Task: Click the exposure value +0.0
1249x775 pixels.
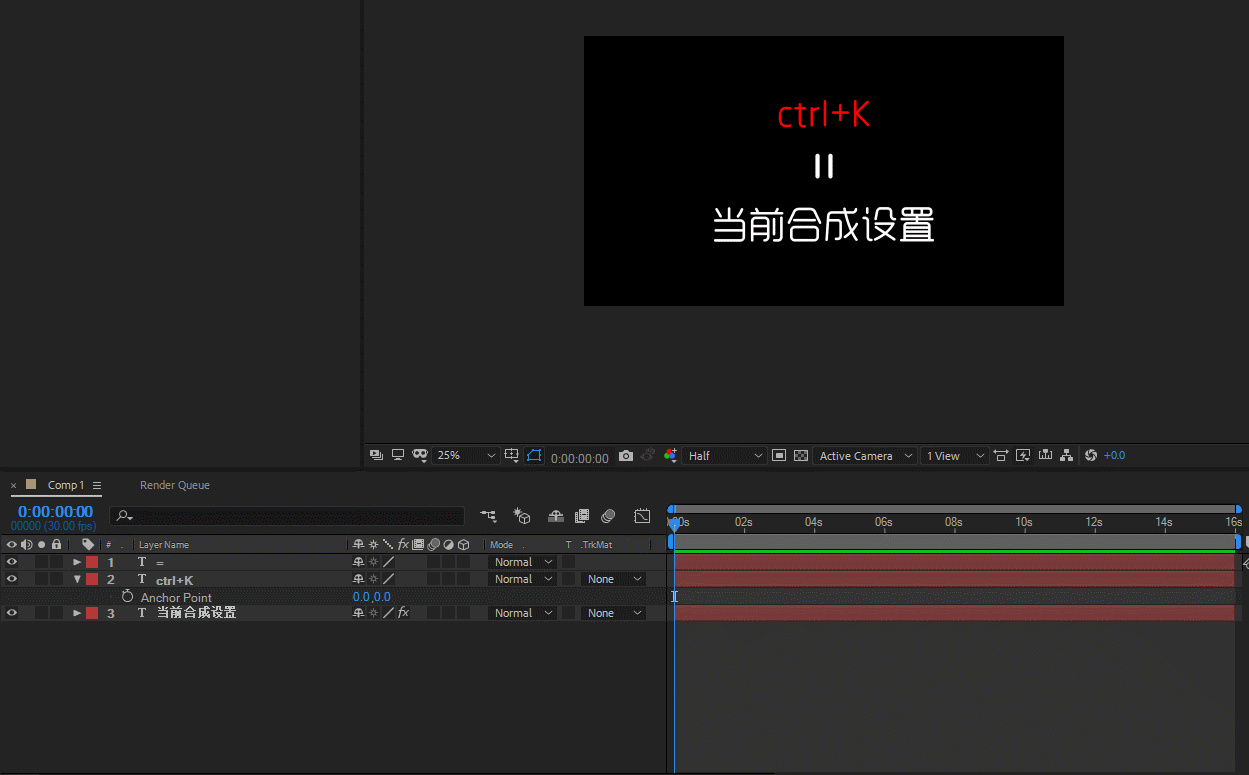Action: 1114,455
